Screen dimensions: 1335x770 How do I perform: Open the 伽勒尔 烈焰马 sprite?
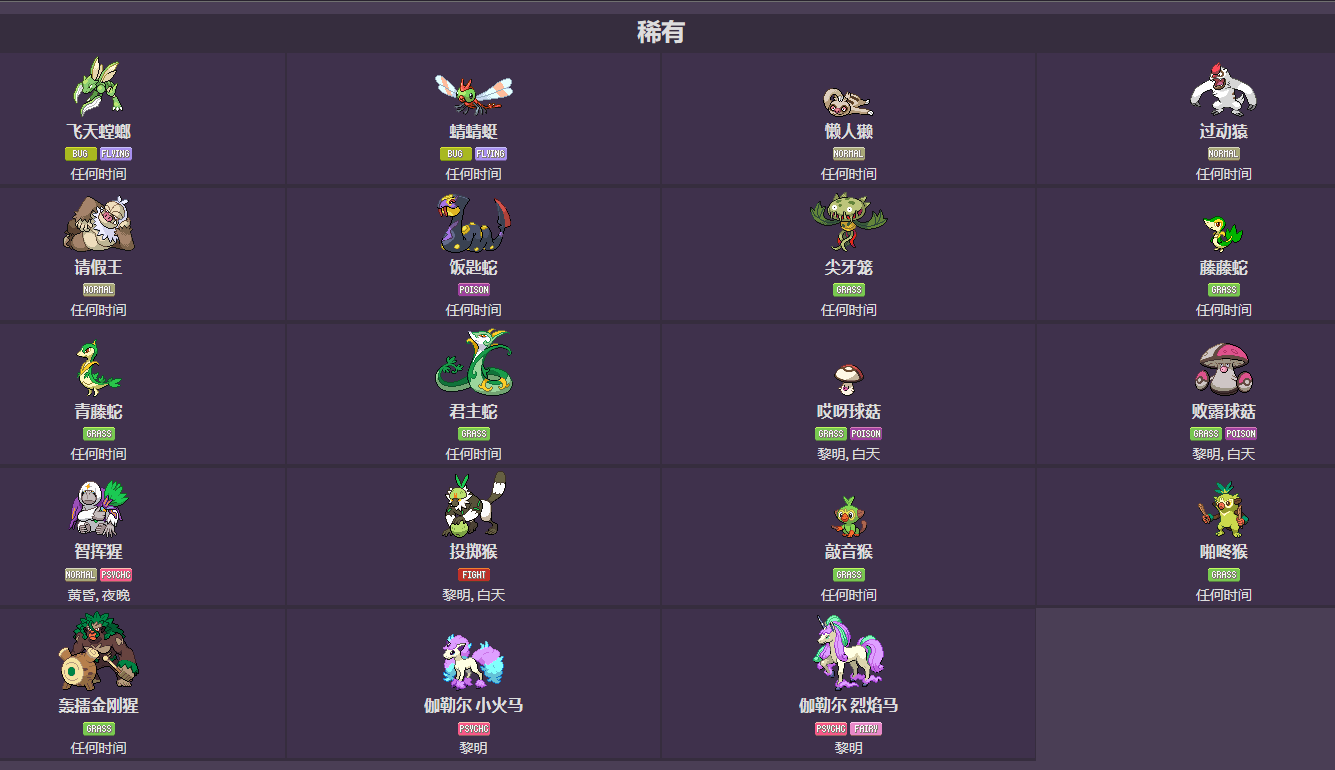tap(848, 653)
